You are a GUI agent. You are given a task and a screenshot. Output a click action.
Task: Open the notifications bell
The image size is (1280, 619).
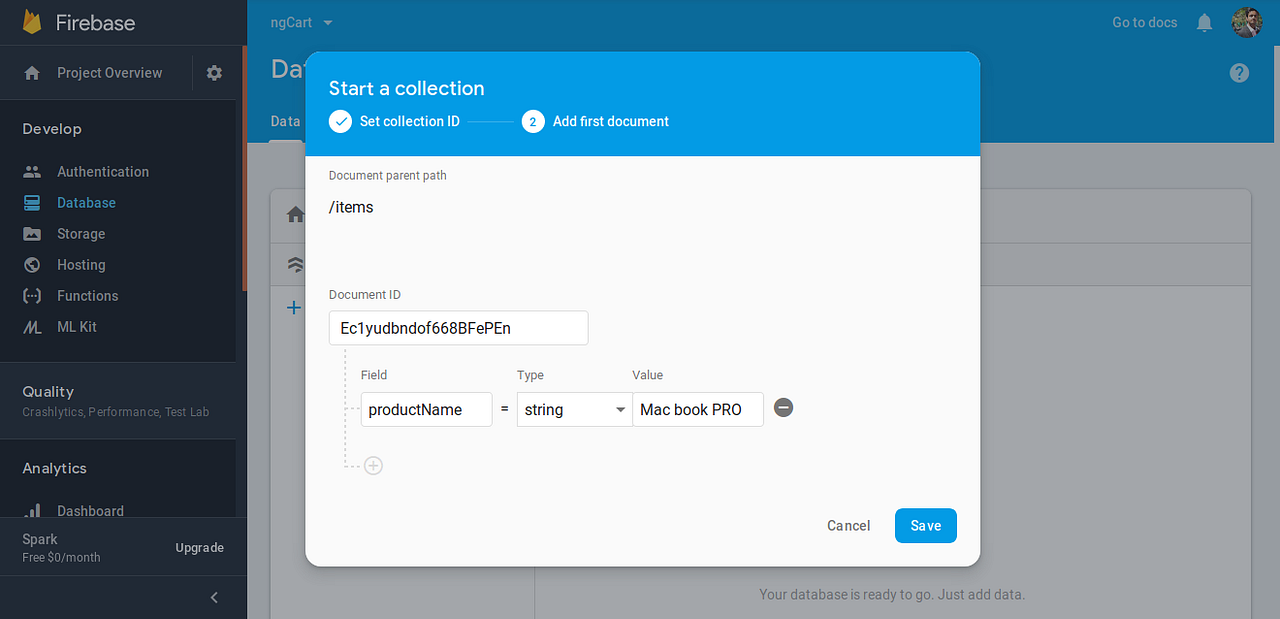click(x=1204, y=21)
